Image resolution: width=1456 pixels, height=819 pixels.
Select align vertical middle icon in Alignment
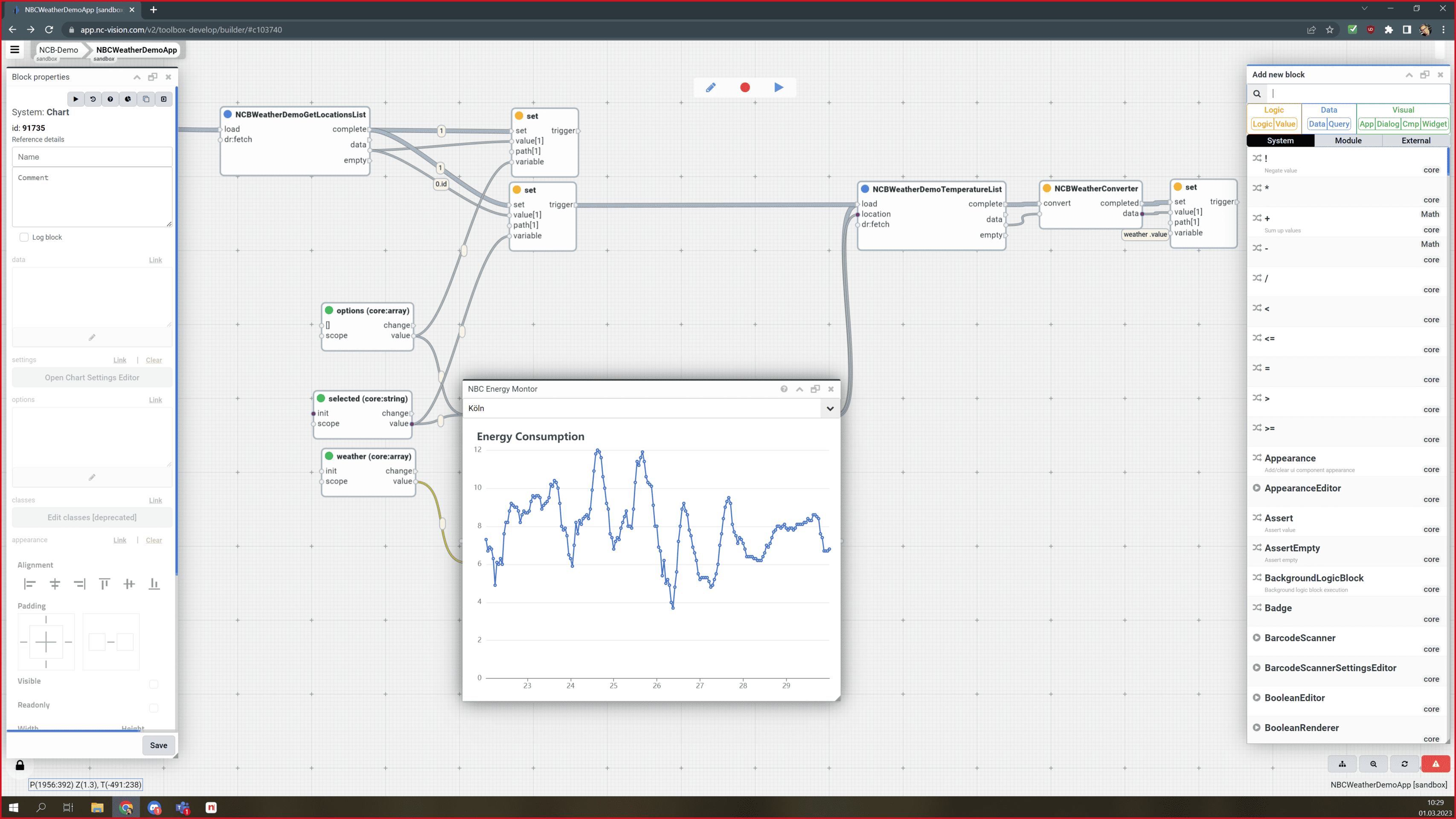[x=129, y=584]
